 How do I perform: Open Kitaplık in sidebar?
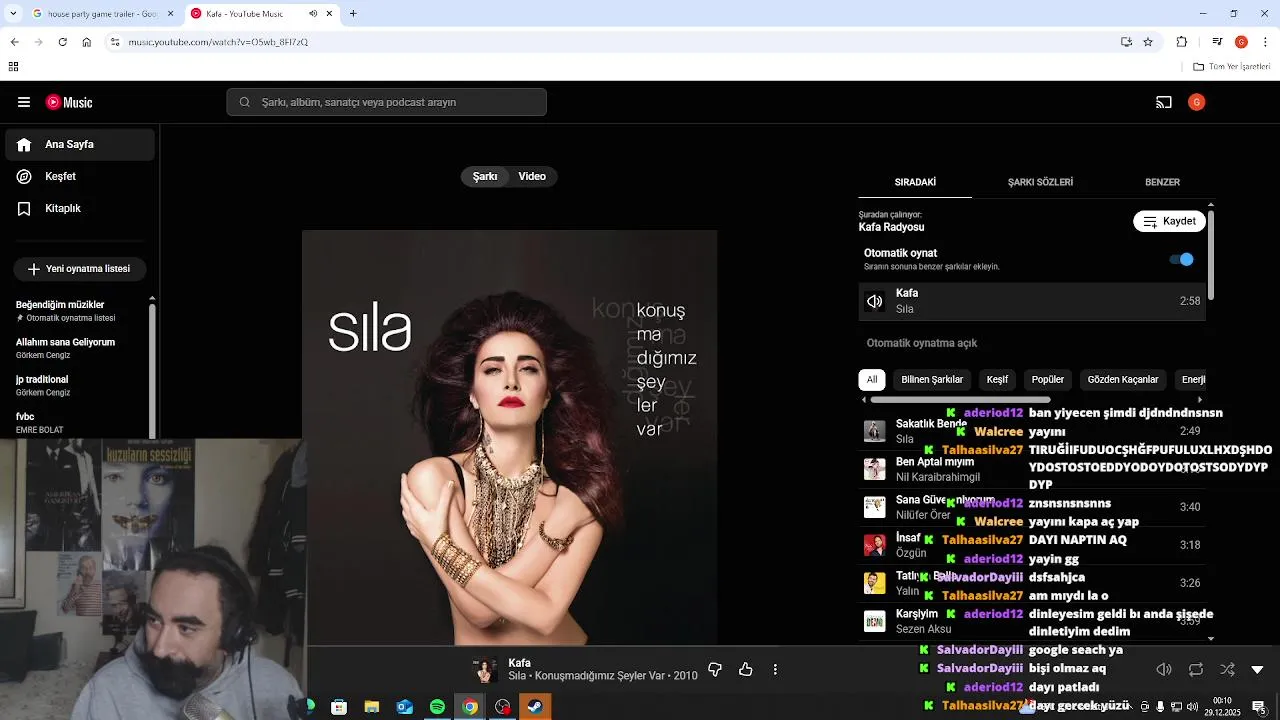(80, 208)
